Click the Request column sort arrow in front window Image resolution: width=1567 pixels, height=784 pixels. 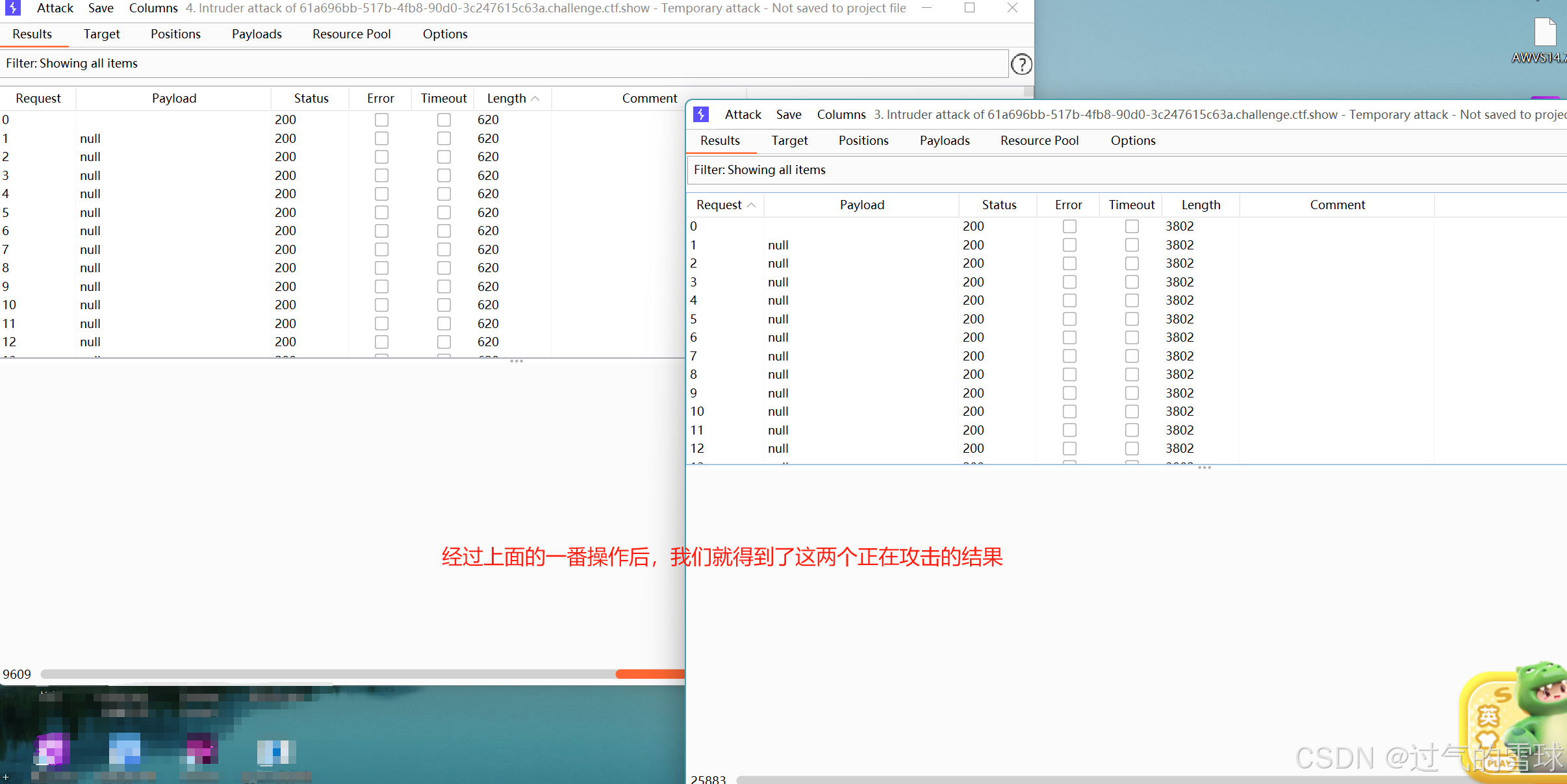[x=752, y=205]
